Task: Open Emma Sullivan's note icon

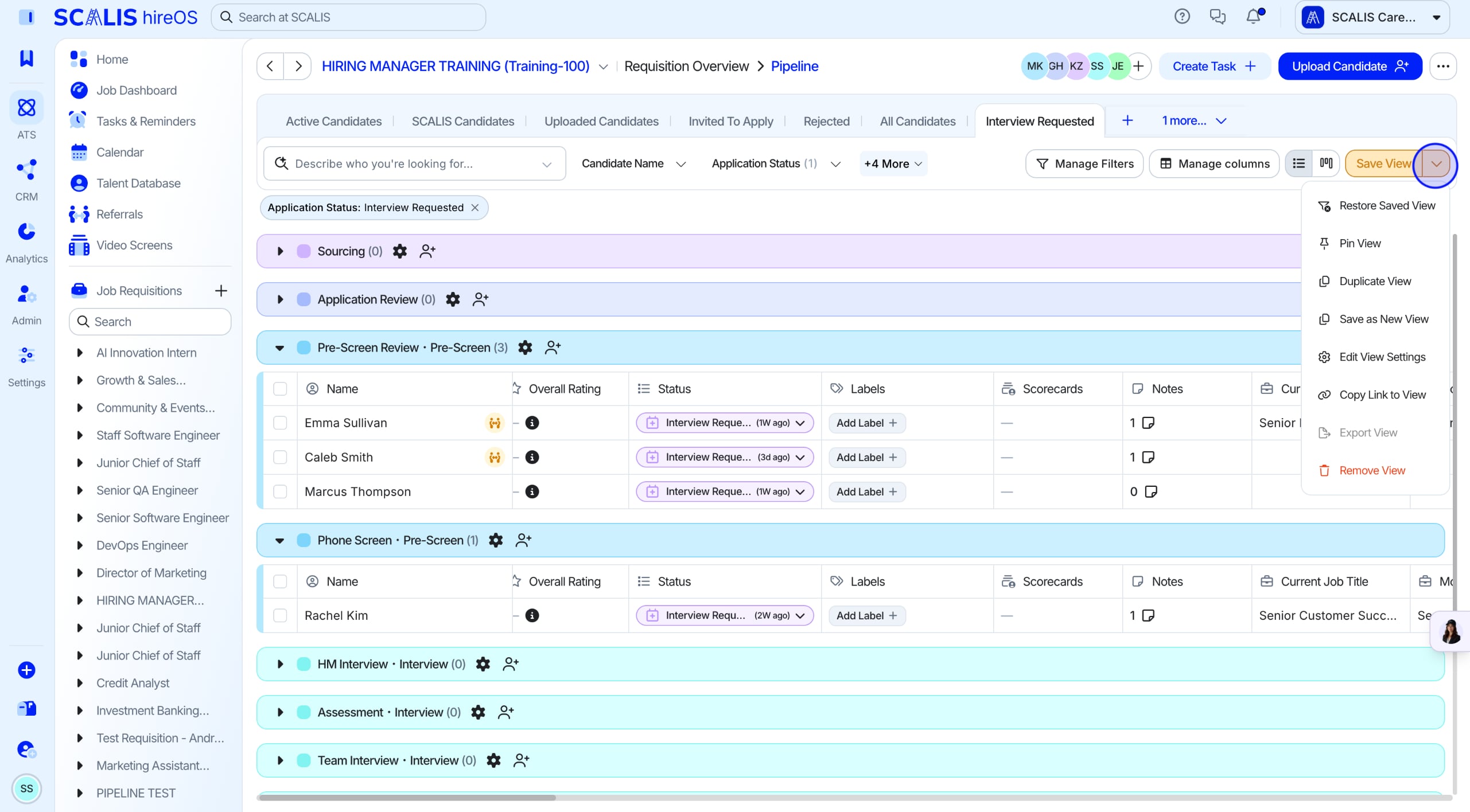Action: (x=1148, y=423)
